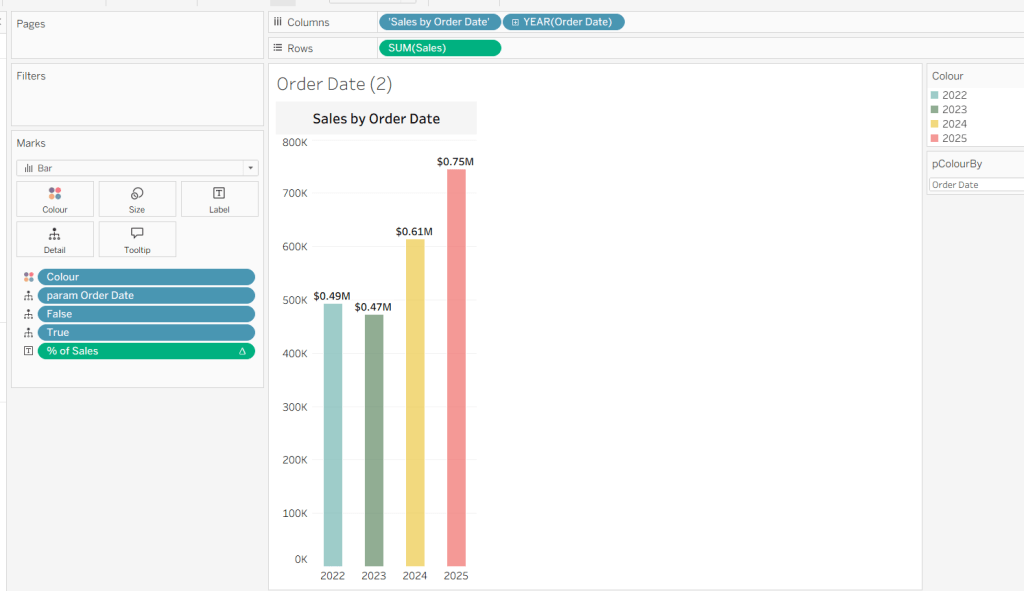Image resolution: width=1024 pixels, height=591 pixels.
Task: Select 2025 in the colour legend
Action: click(954, 138)
